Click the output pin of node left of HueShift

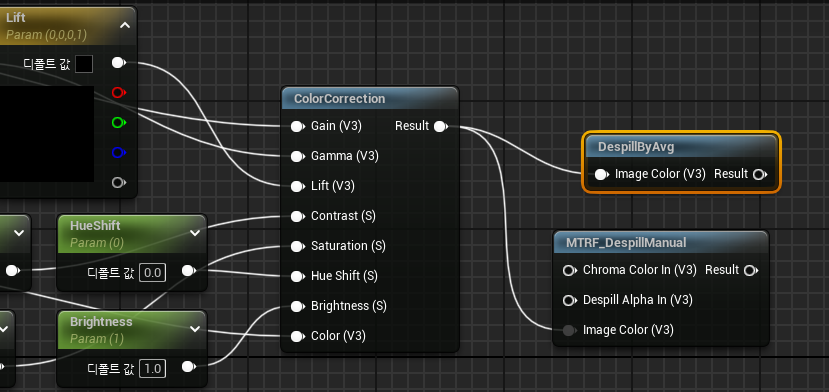12,271
